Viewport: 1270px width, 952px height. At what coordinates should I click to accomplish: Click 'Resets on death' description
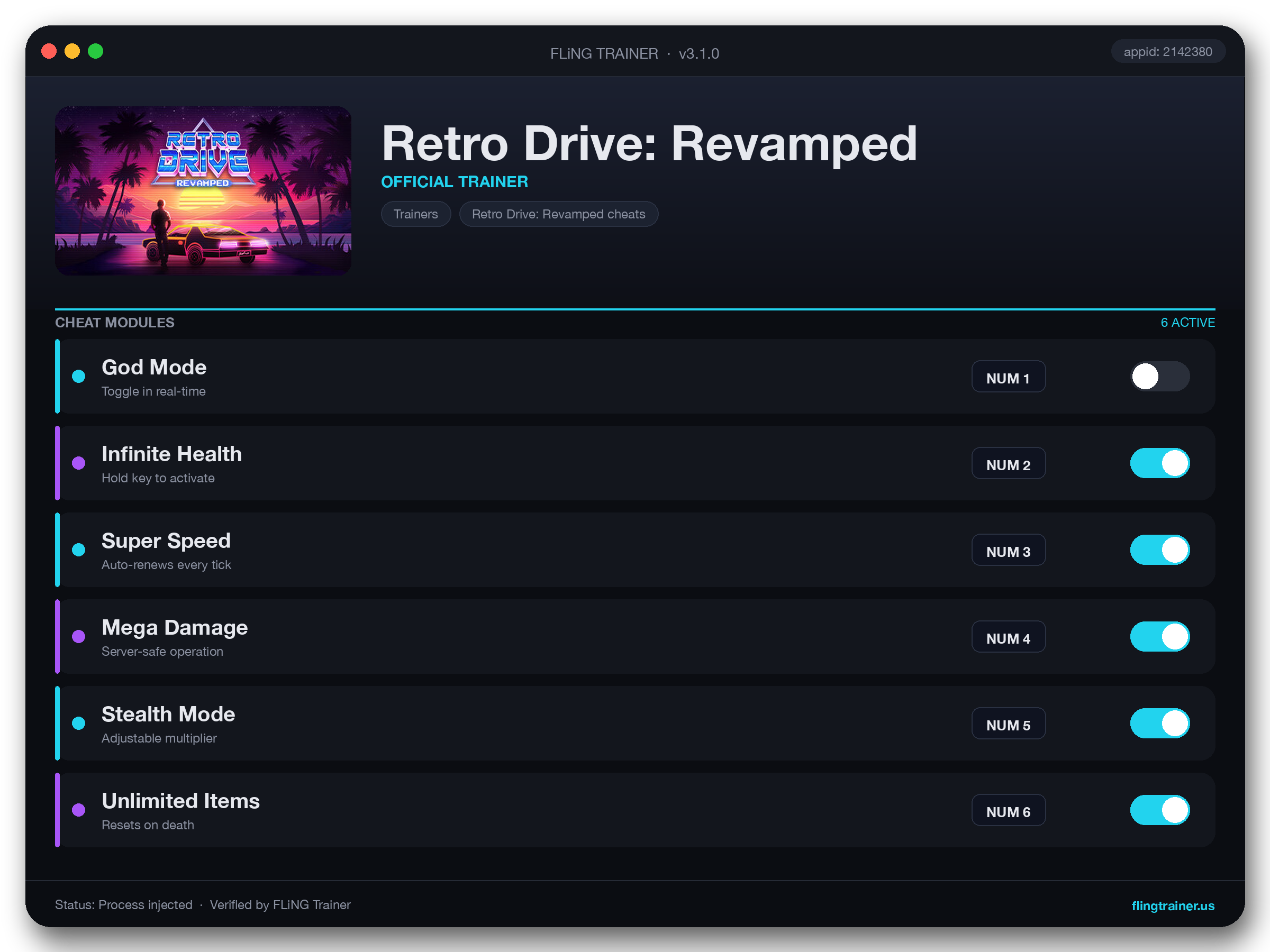pos(148,825)
